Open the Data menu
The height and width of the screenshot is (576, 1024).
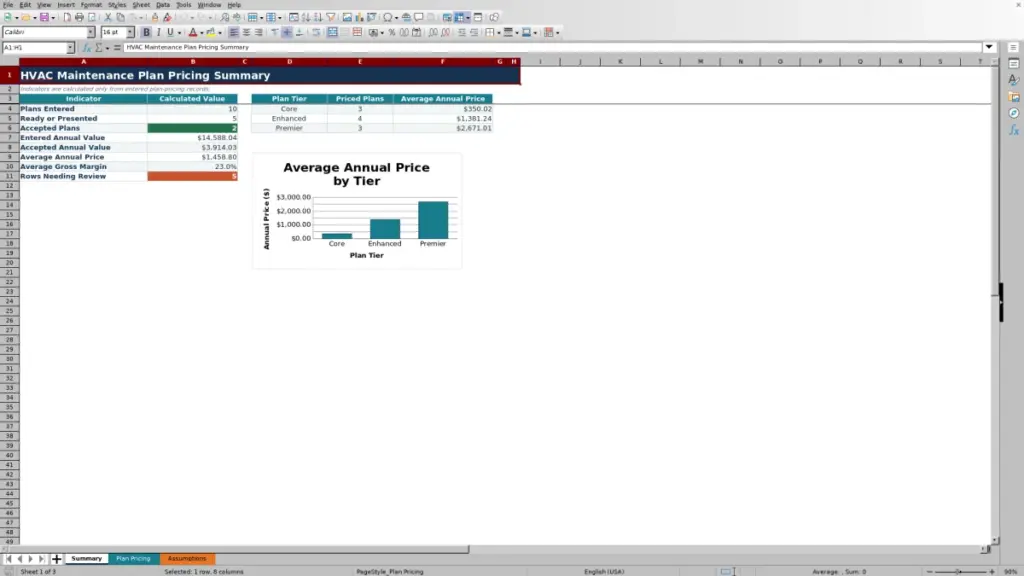pyautogui.click(x=163, y=5)
